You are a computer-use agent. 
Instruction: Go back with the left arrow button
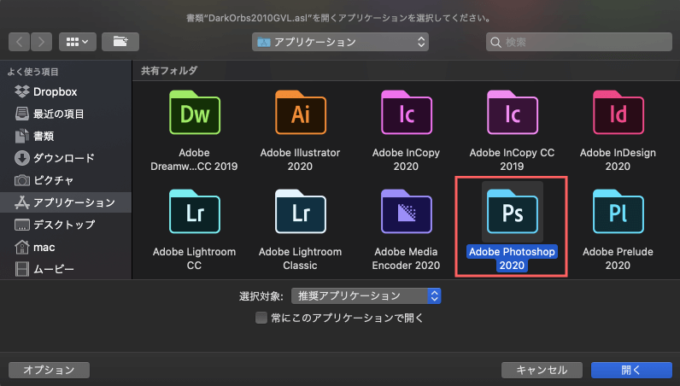pos(19,42)
